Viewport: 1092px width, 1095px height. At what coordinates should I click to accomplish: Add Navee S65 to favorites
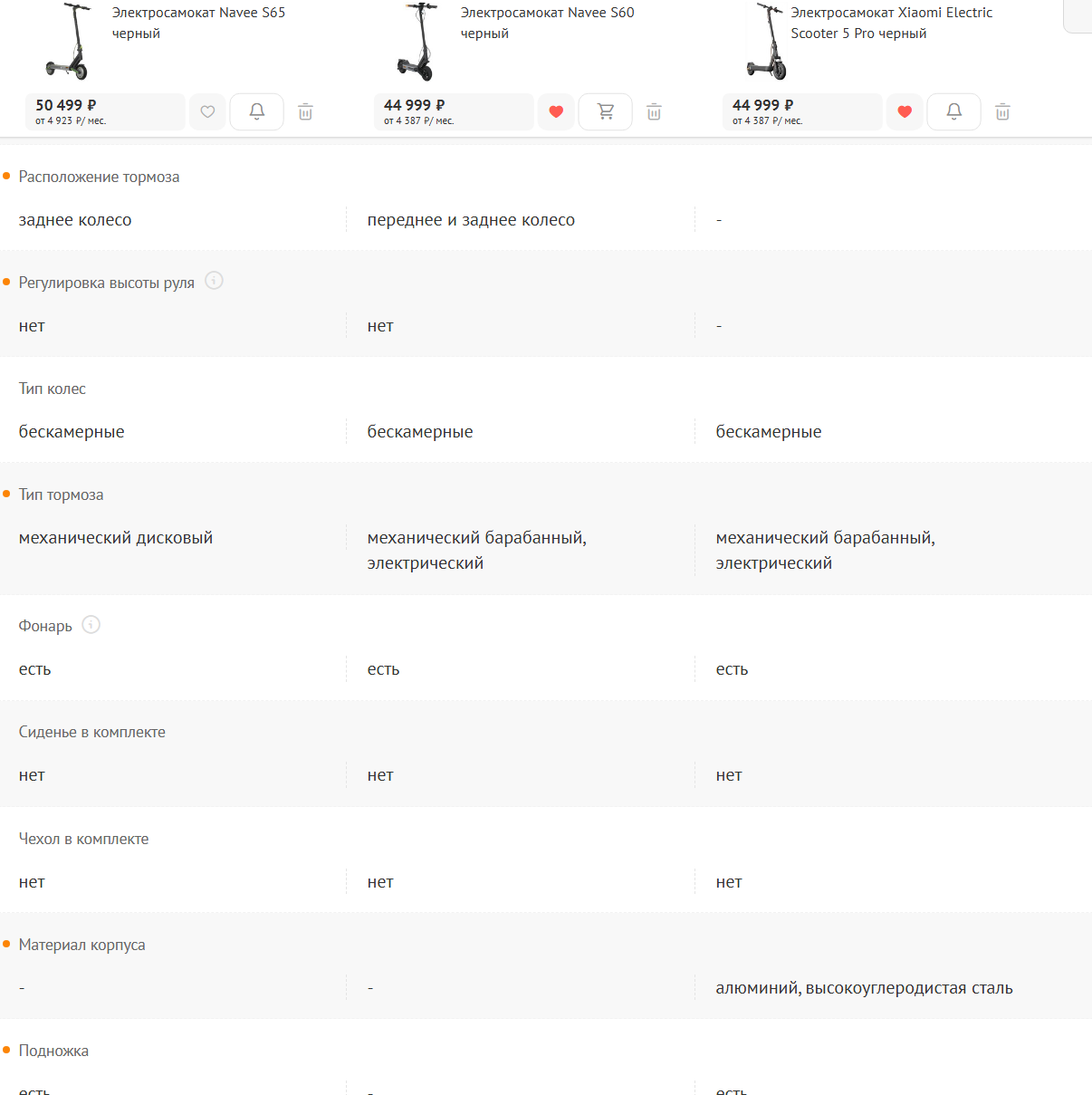pyautogui.click(x=207, y=111)
